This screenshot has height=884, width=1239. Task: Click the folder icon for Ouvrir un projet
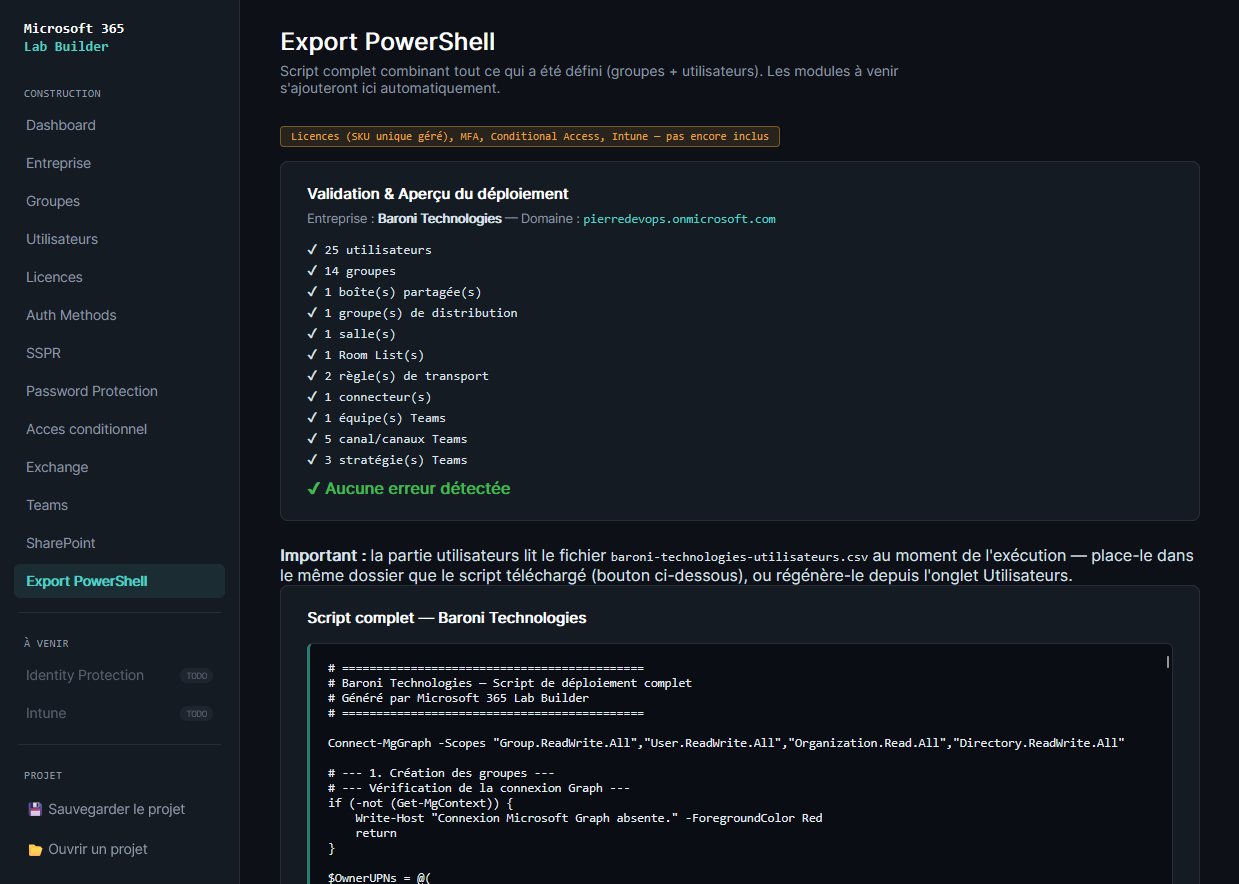[35, 849]
